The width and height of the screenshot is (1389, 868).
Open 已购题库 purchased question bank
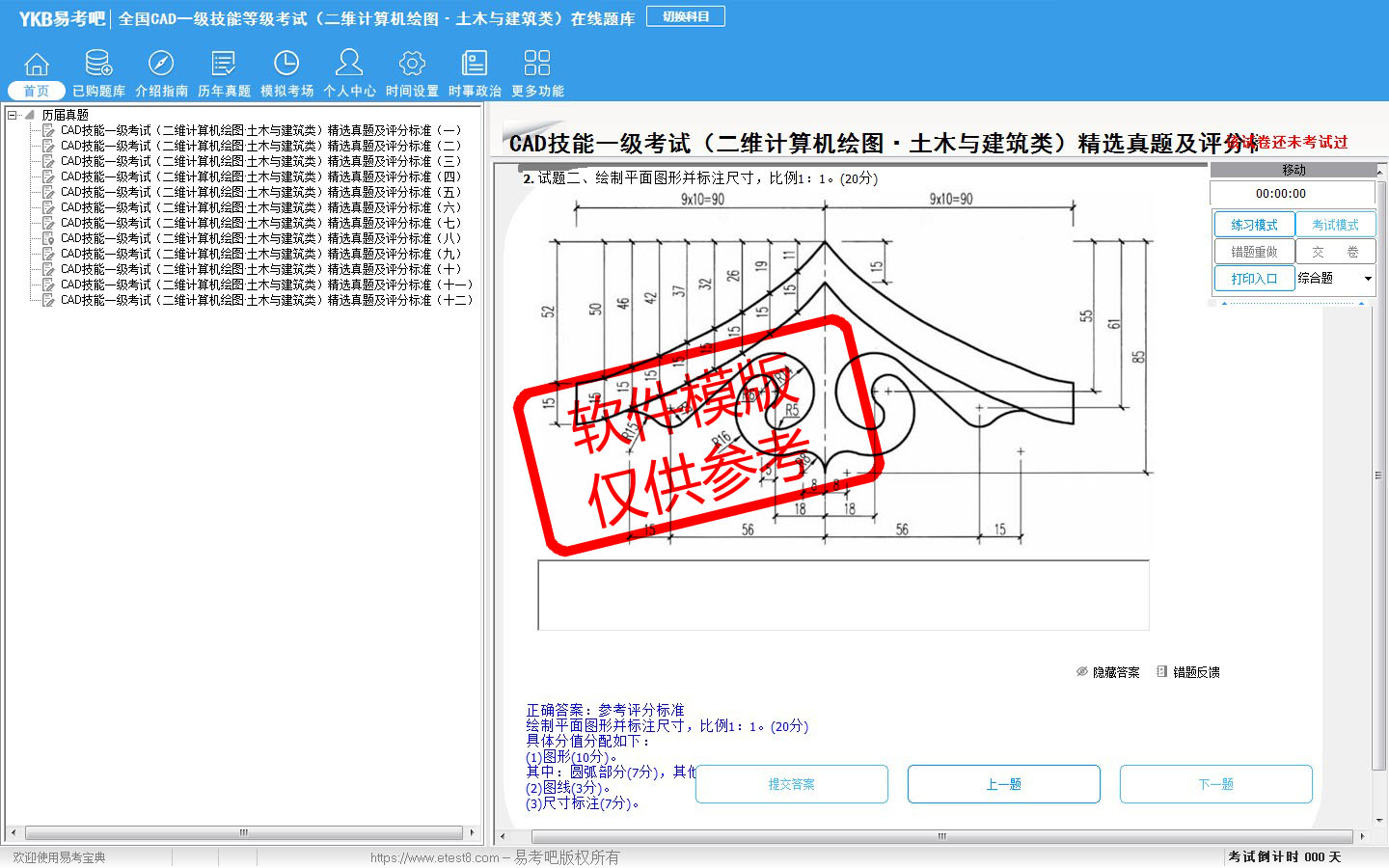tap(98, 65)
